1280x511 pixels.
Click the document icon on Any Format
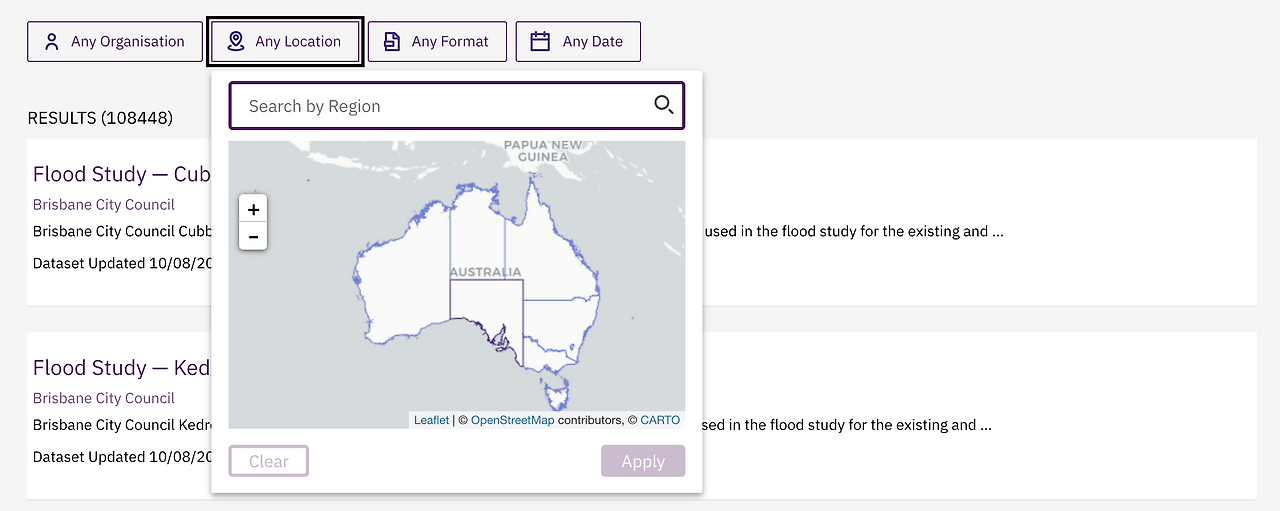coord(392,42)
